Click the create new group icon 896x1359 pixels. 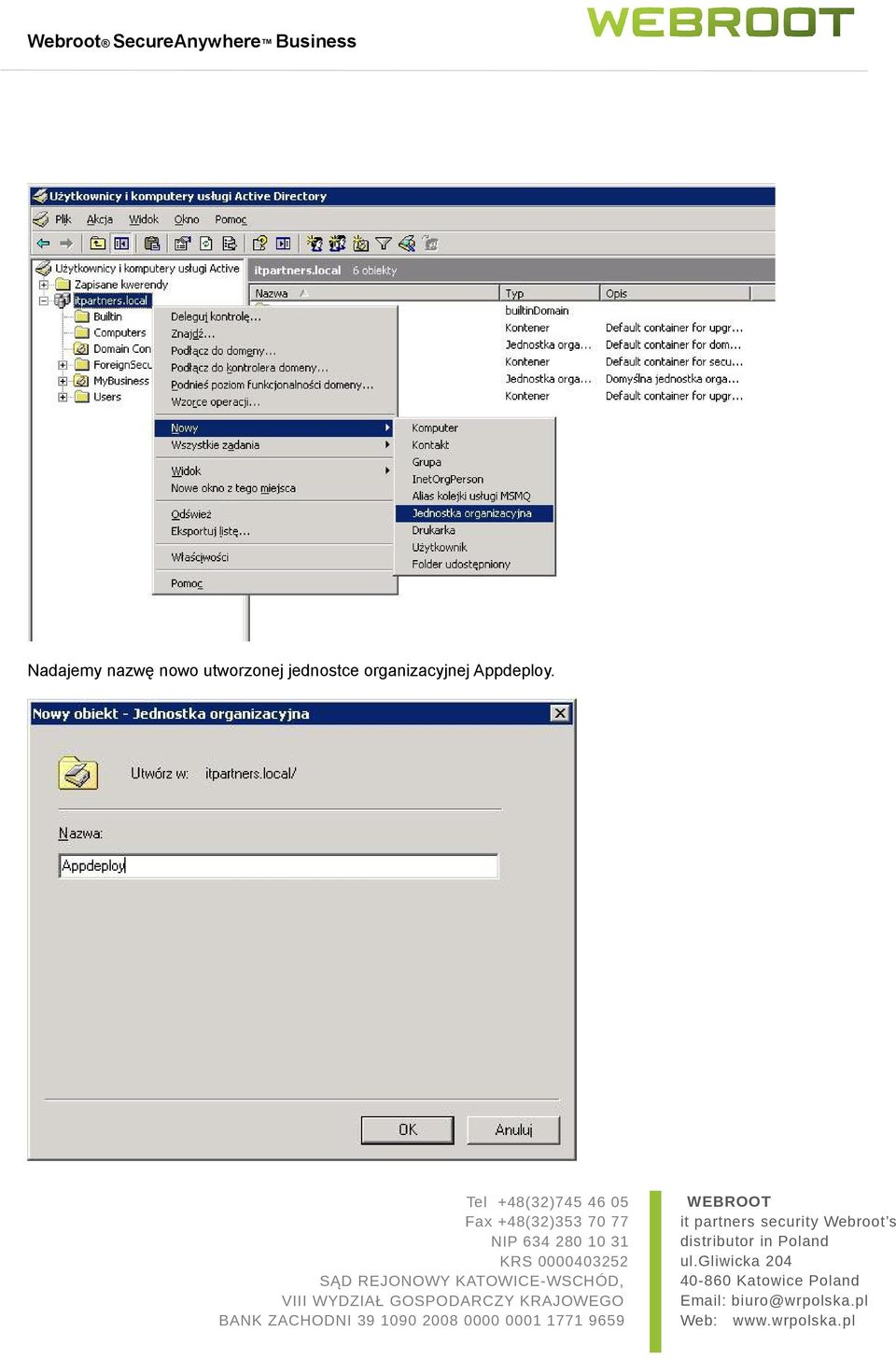click(x=337, y=244)
